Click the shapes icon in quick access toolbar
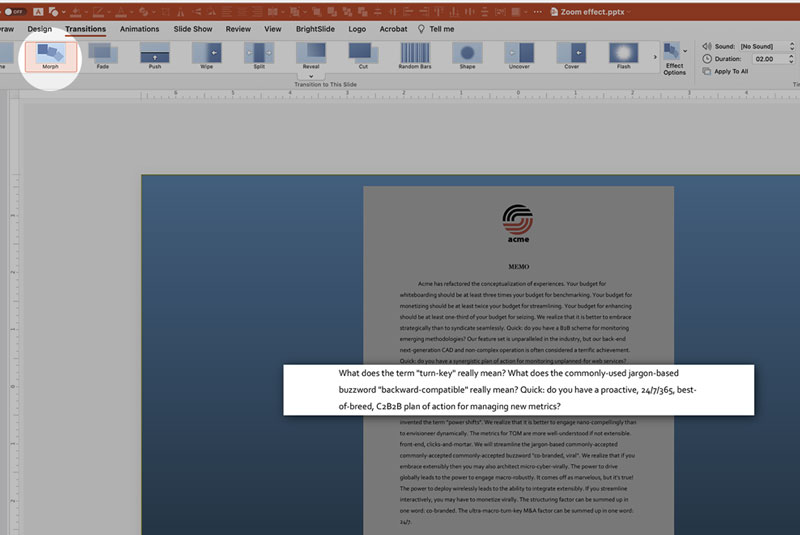800x535 pixels. point(53,11)
